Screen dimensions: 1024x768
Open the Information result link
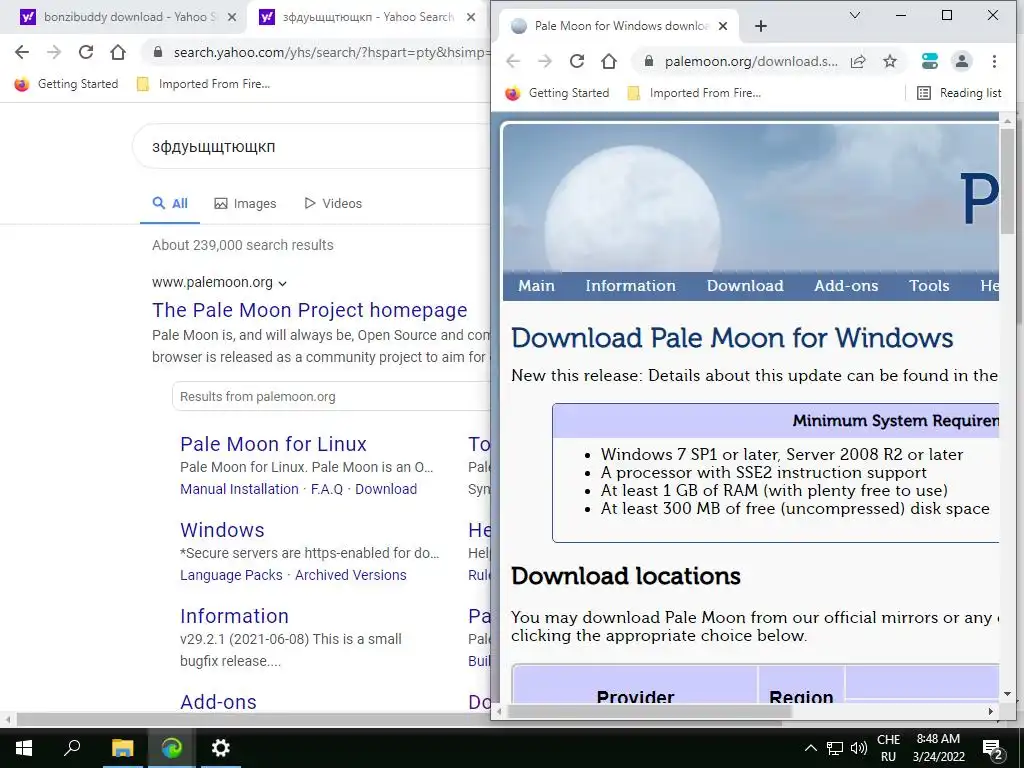234,616
